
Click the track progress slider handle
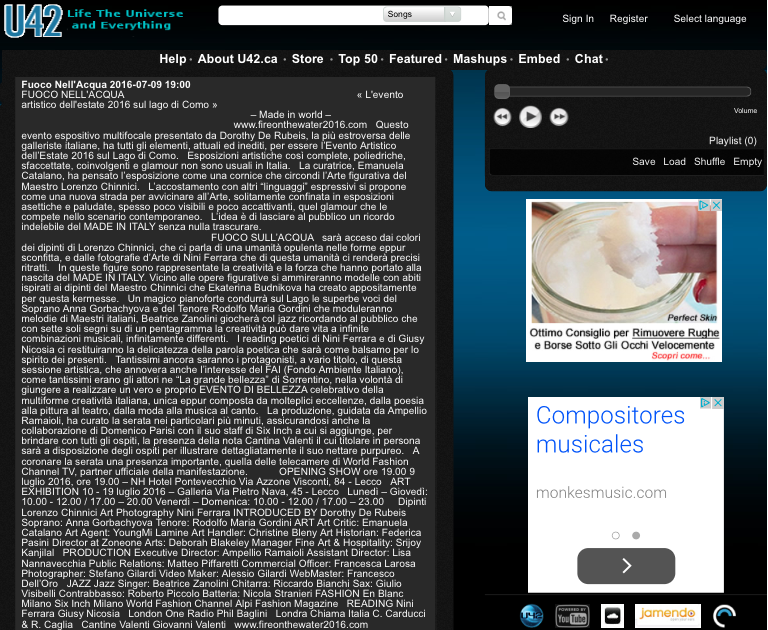(x=502, y=91)
